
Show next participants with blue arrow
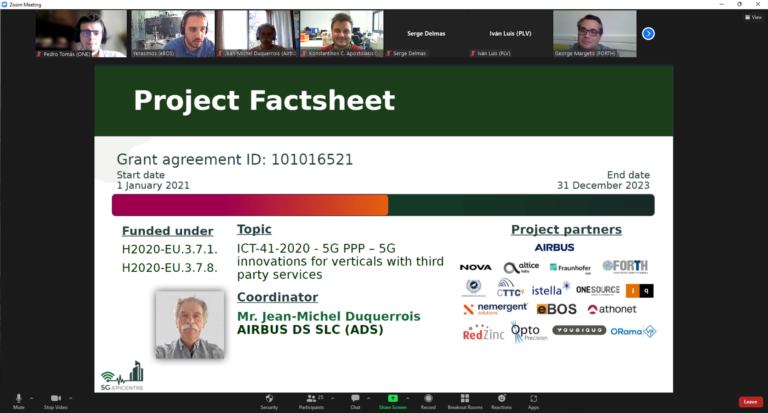648,33
